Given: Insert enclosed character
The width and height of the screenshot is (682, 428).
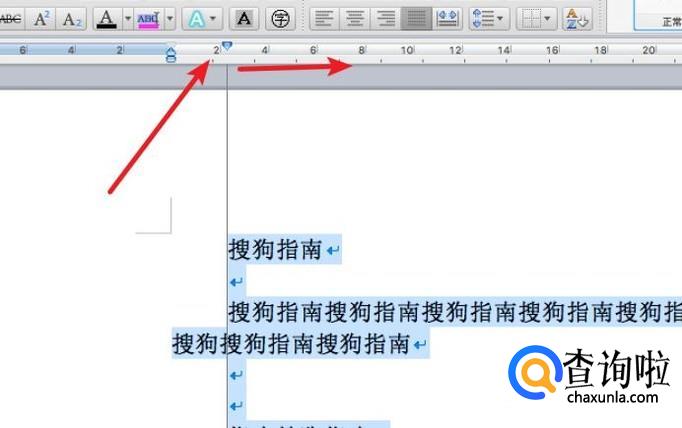Looking at the screenshot, I should (x=280, y=19).
